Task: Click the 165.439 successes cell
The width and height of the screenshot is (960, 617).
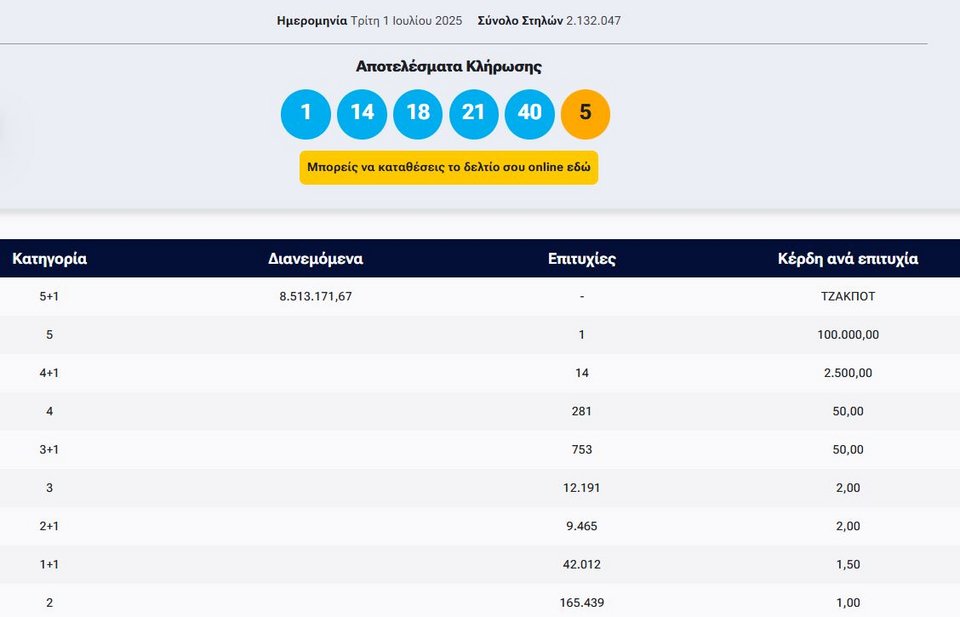Action: pyautogui.click(x=582, y=603)
